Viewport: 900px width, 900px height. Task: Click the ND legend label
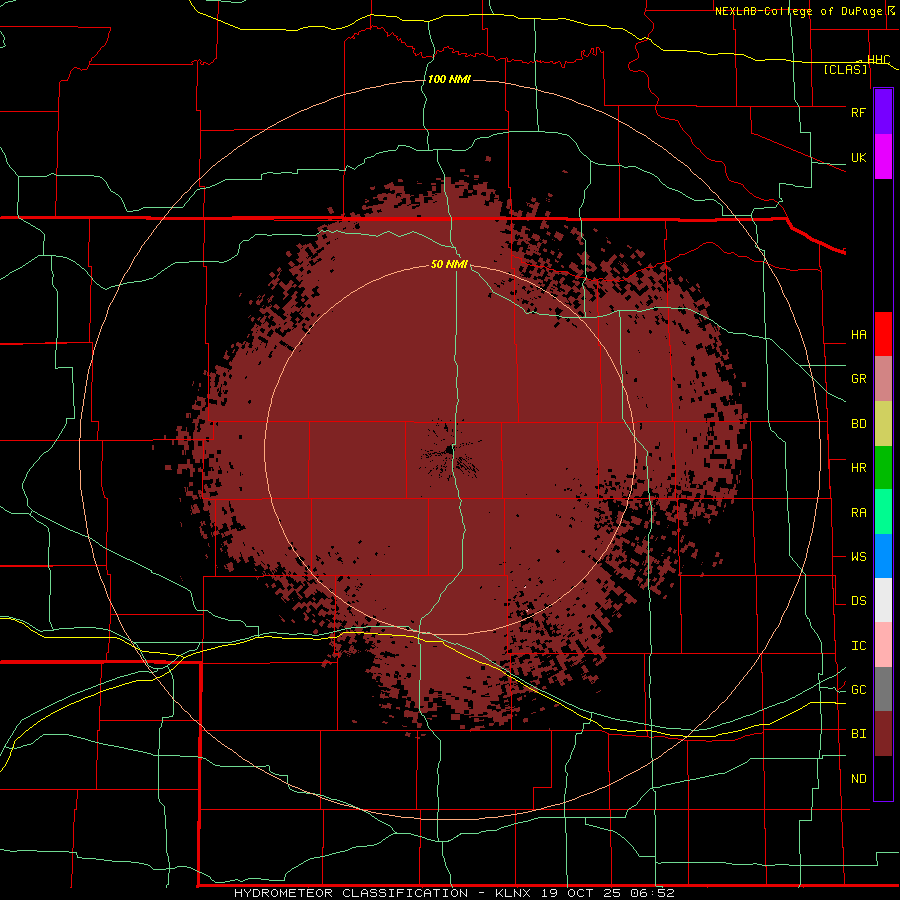[x=858, y=779]
